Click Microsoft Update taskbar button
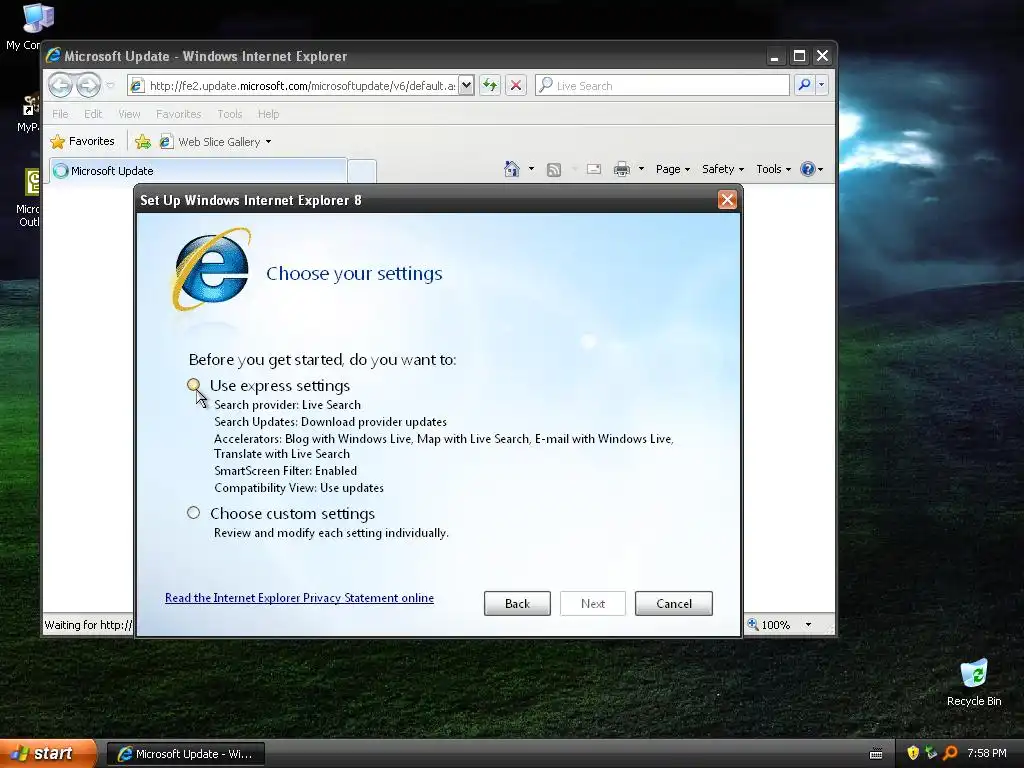 click(x=185, y=754)
